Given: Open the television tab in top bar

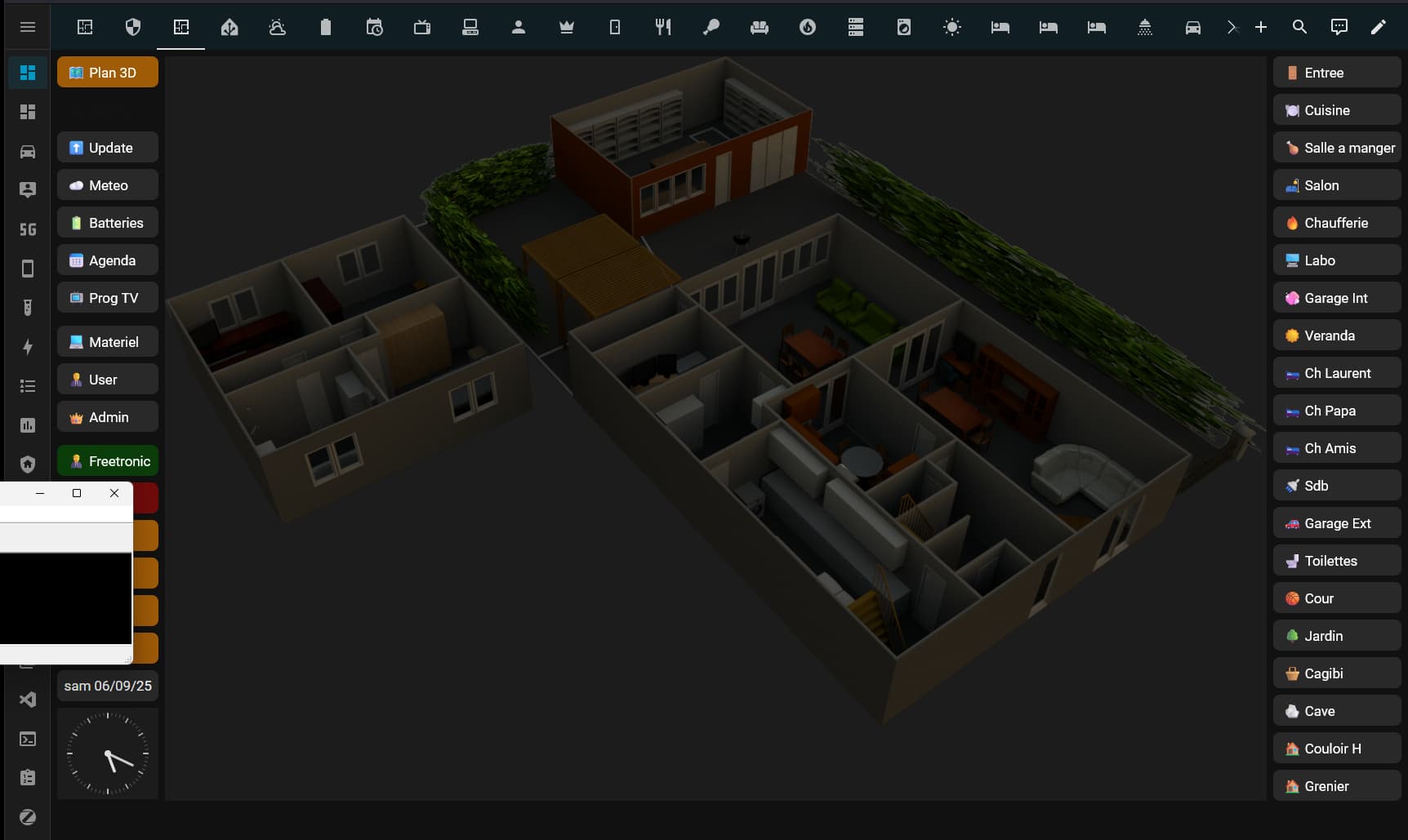Looking at the screenshot, I should tap(422, 27).
